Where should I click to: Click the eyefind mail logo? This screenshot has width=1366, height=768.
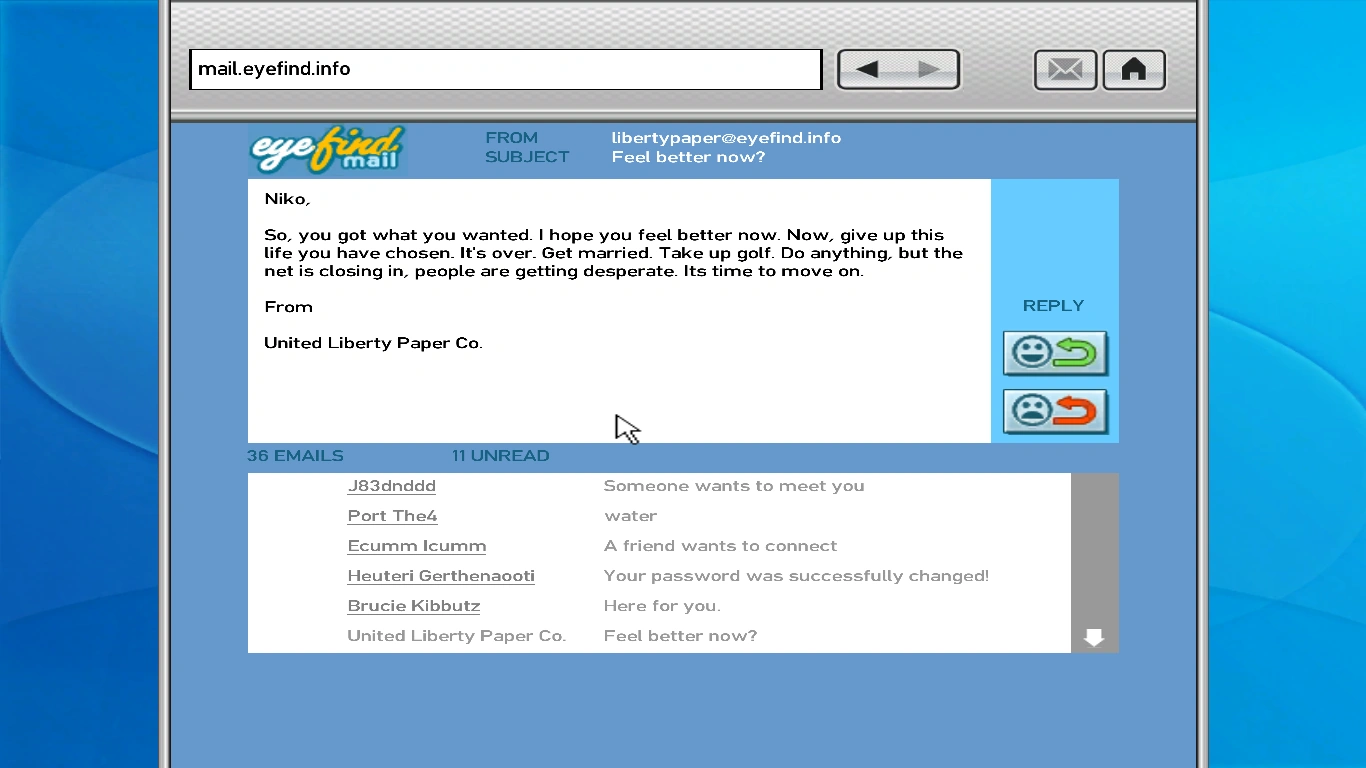click(327, 150)
